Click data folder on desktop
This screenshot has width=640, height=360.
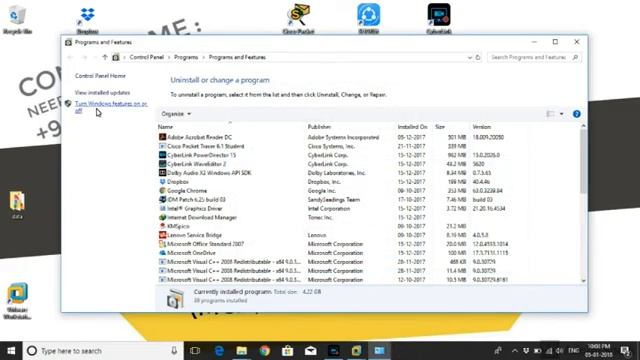point(17,205)
